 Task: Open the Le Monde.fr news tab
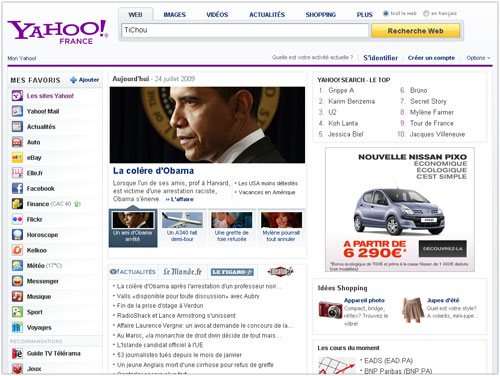(x=183, y=272)
